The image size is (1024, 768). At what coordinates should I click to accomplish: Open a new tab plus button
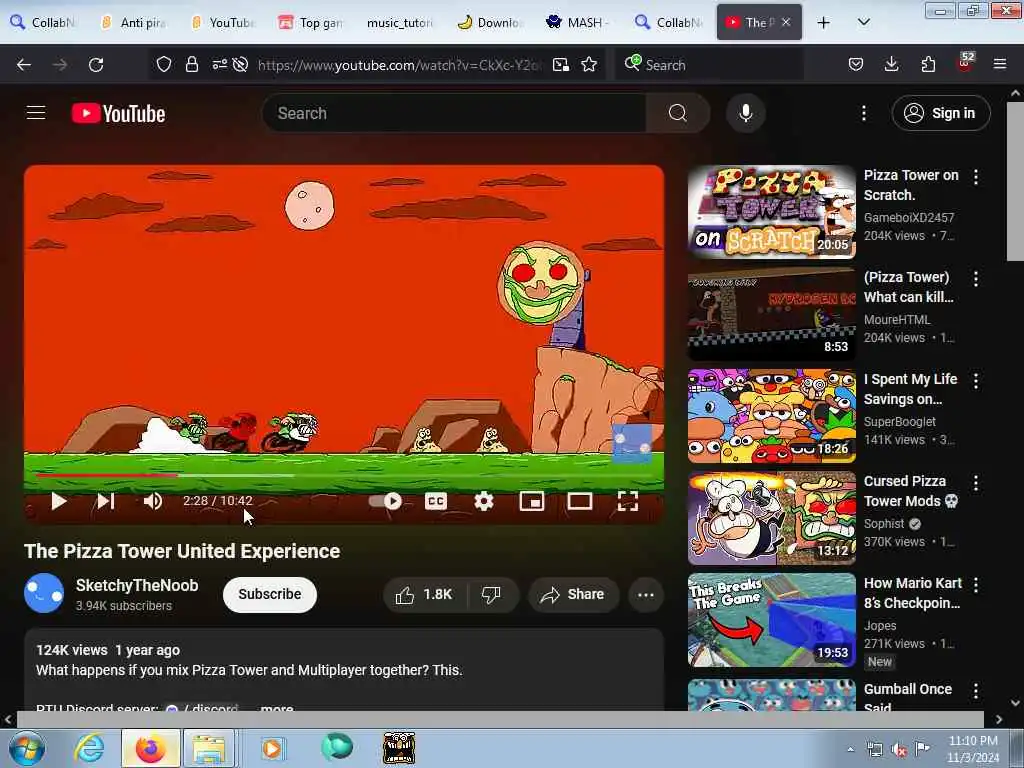(824, 22)
